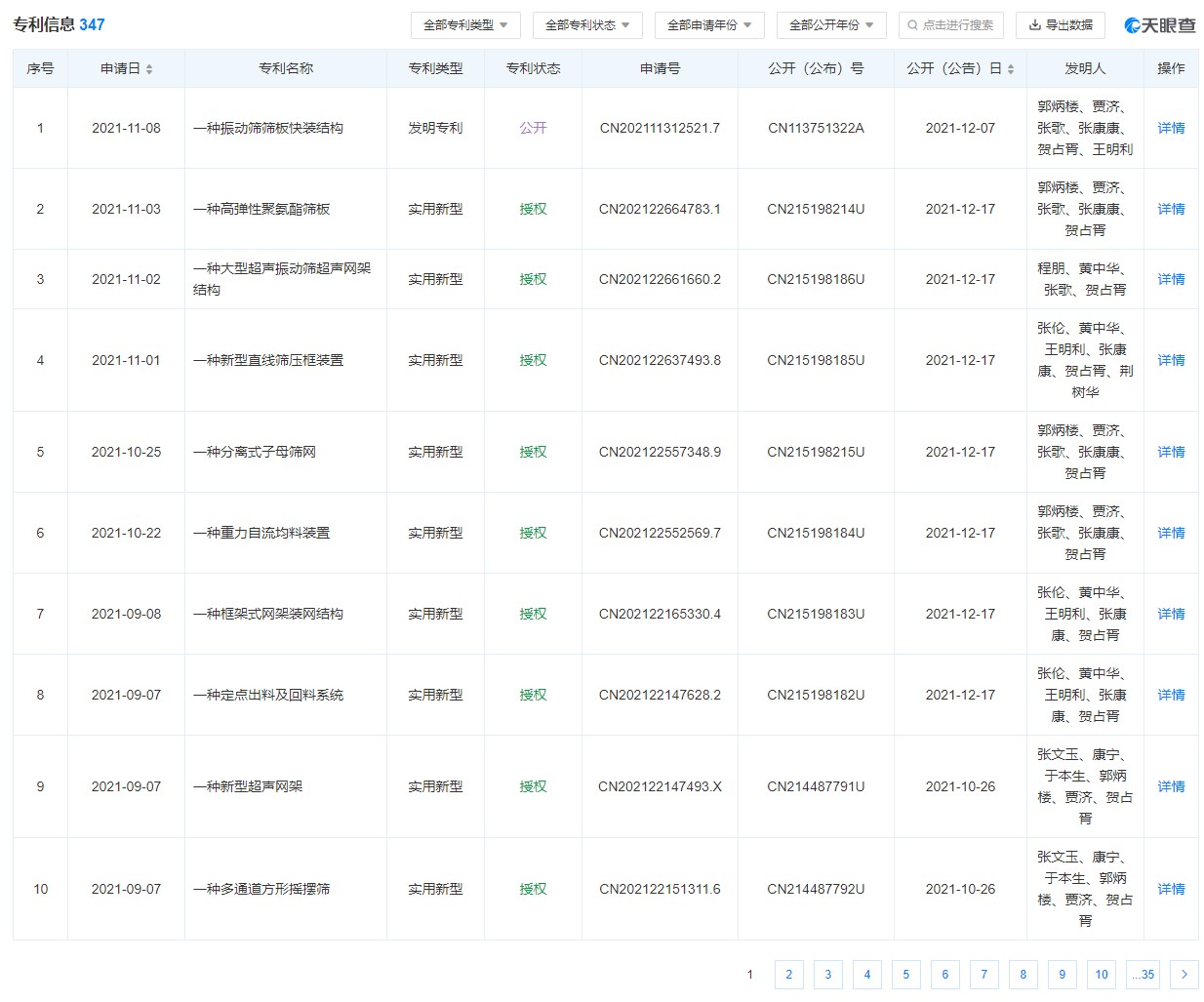Sort by 申请日 using the sort arrows
The width and height of the screenshot is (1204, 1002).
tap(149, 69)
